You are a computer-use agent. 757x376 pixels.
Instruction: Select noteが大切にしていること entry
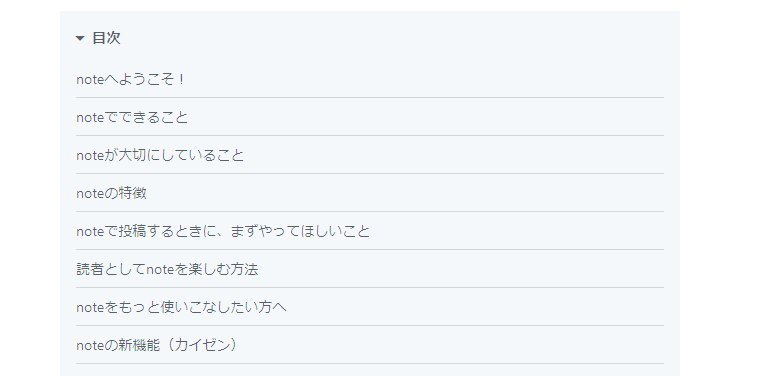(160, 155)
